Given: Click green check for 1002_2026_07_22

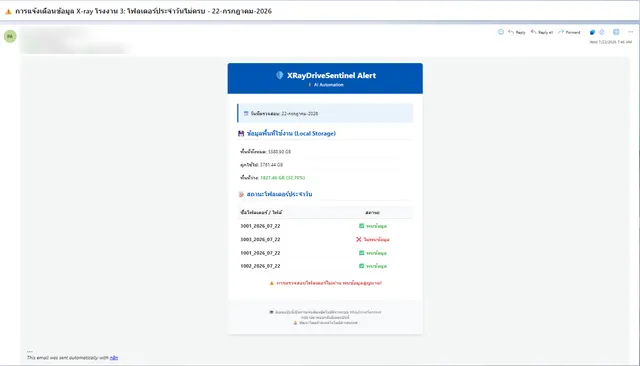Looking at the screenshot, I should (361, 266).
